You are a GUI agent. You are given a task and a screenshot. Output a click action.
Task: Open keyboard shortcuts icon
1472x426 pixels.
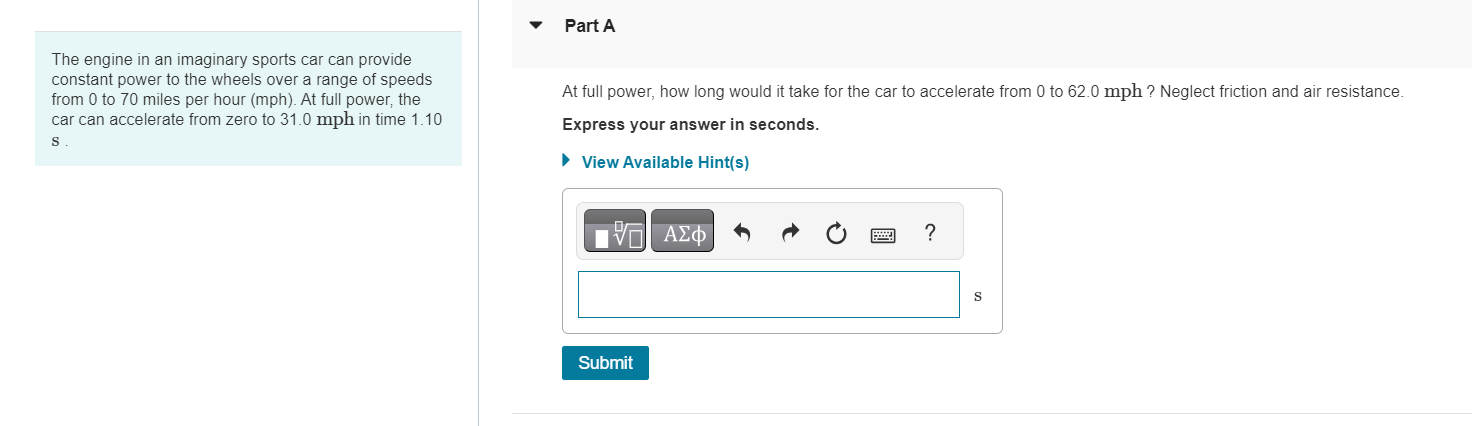[x=883, y=235]
